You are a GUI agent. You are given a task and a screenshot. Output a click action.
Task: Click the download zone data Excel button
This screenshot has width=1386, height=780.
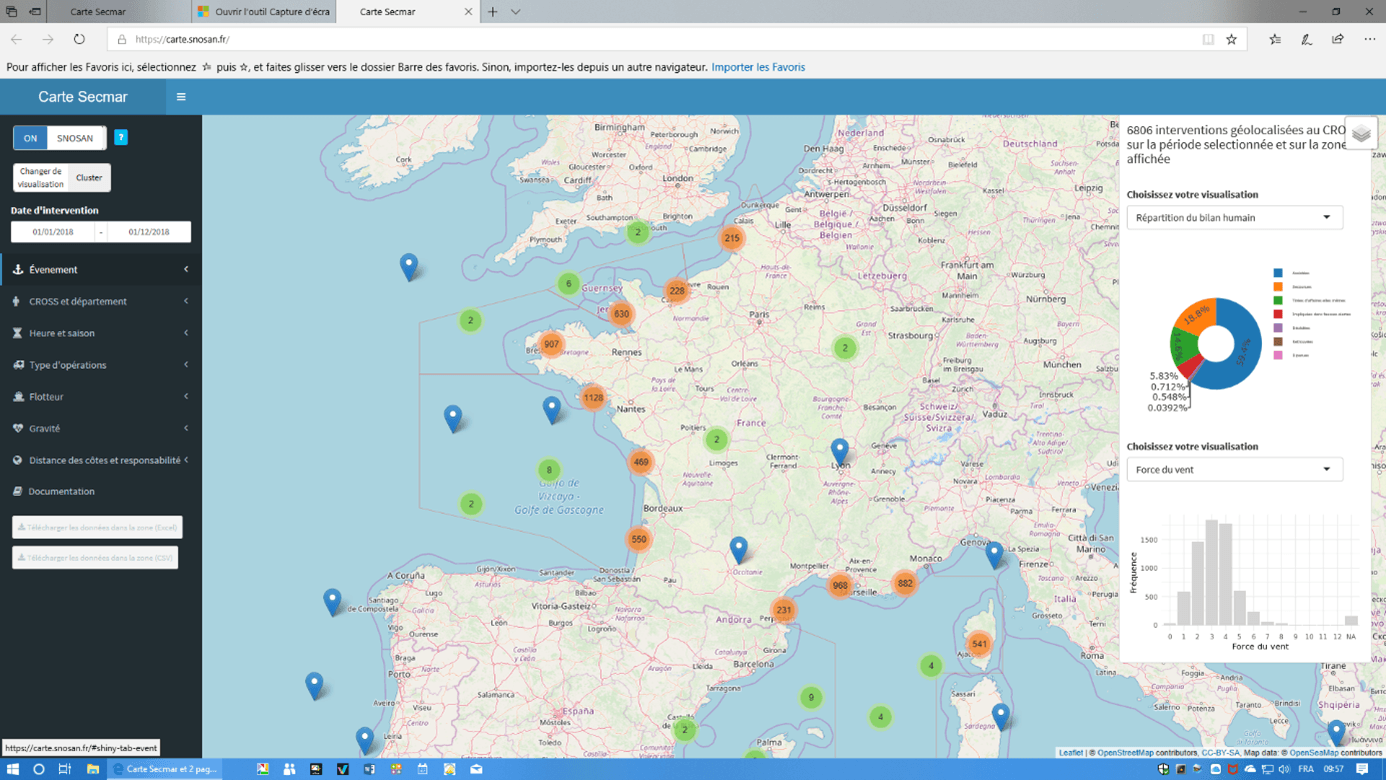click(x=97, y=527)
